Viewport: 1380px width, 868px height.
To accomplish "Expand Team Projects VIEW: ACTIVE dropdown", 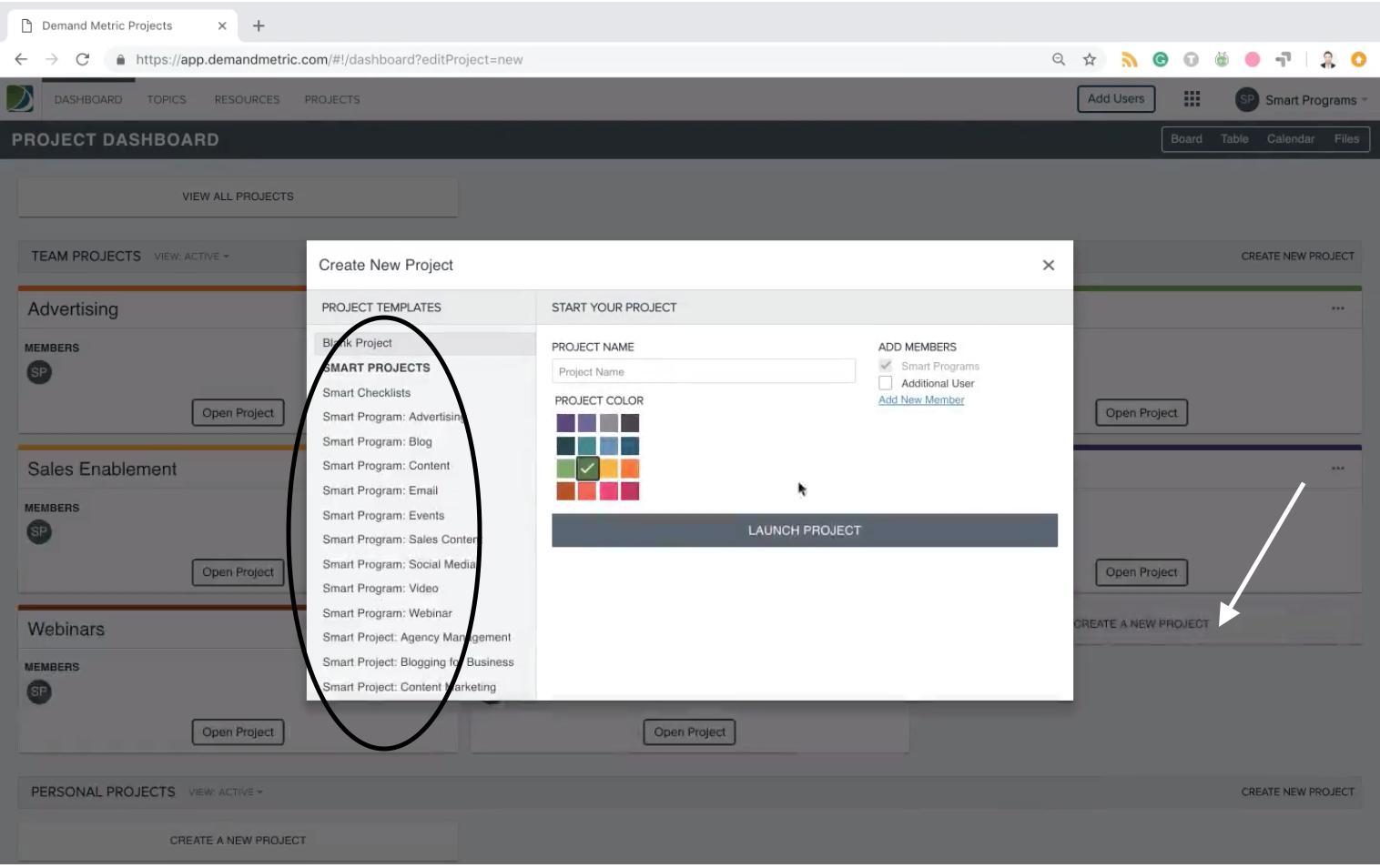I will [x=192, y=257].
